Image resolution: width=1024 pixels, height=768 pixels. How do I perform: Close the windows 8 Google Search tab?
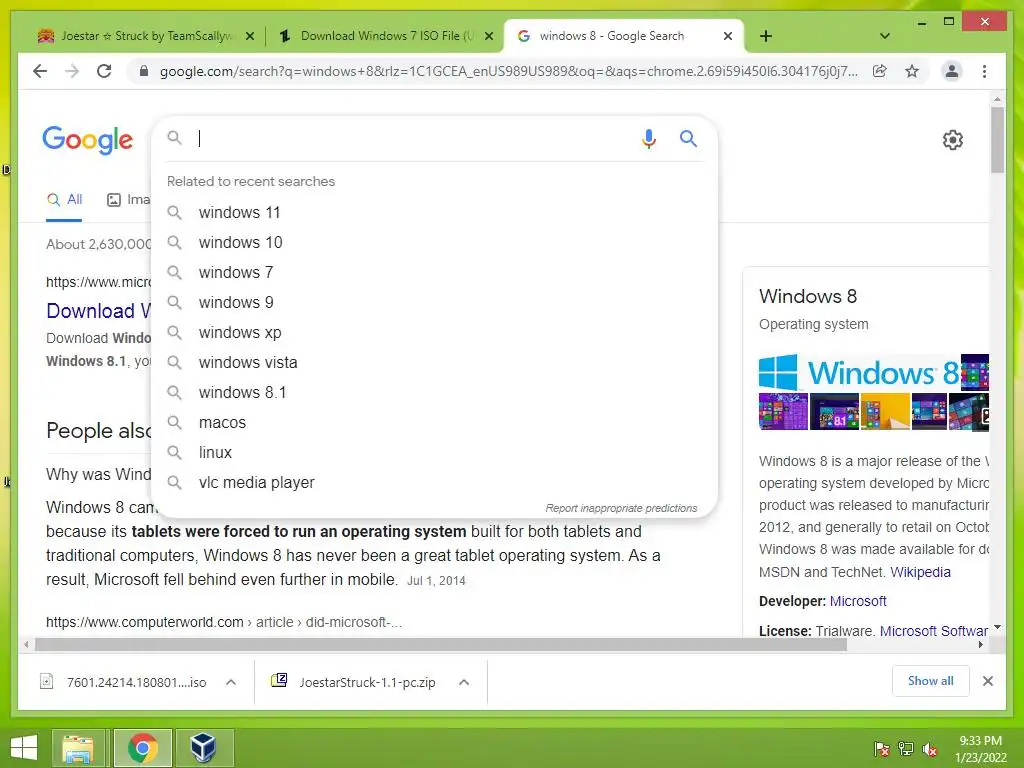[x=728, y=36]
